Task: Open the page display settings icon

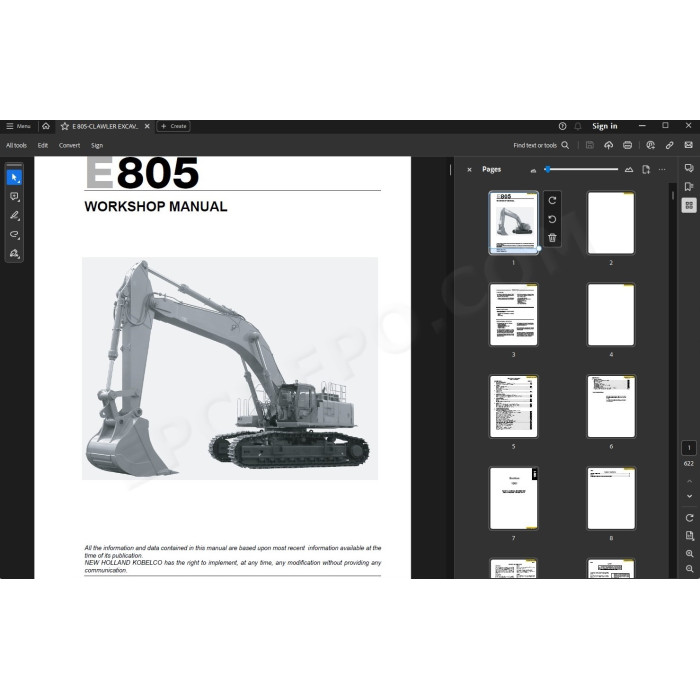Action: 689,536
